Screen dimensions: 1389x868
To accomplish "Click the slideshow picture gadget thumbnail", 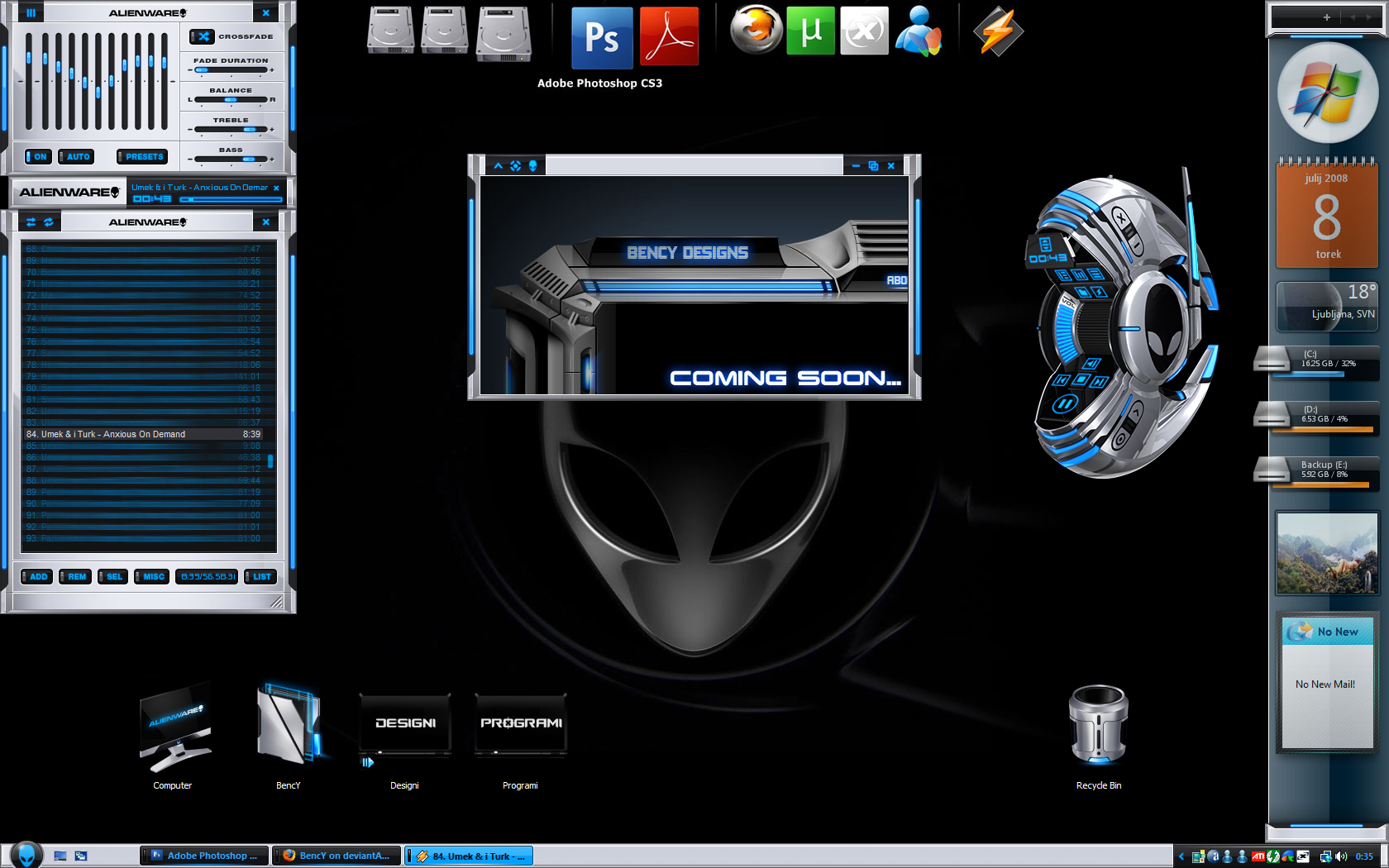I will pyautogui.click(x=1327, y=553).
